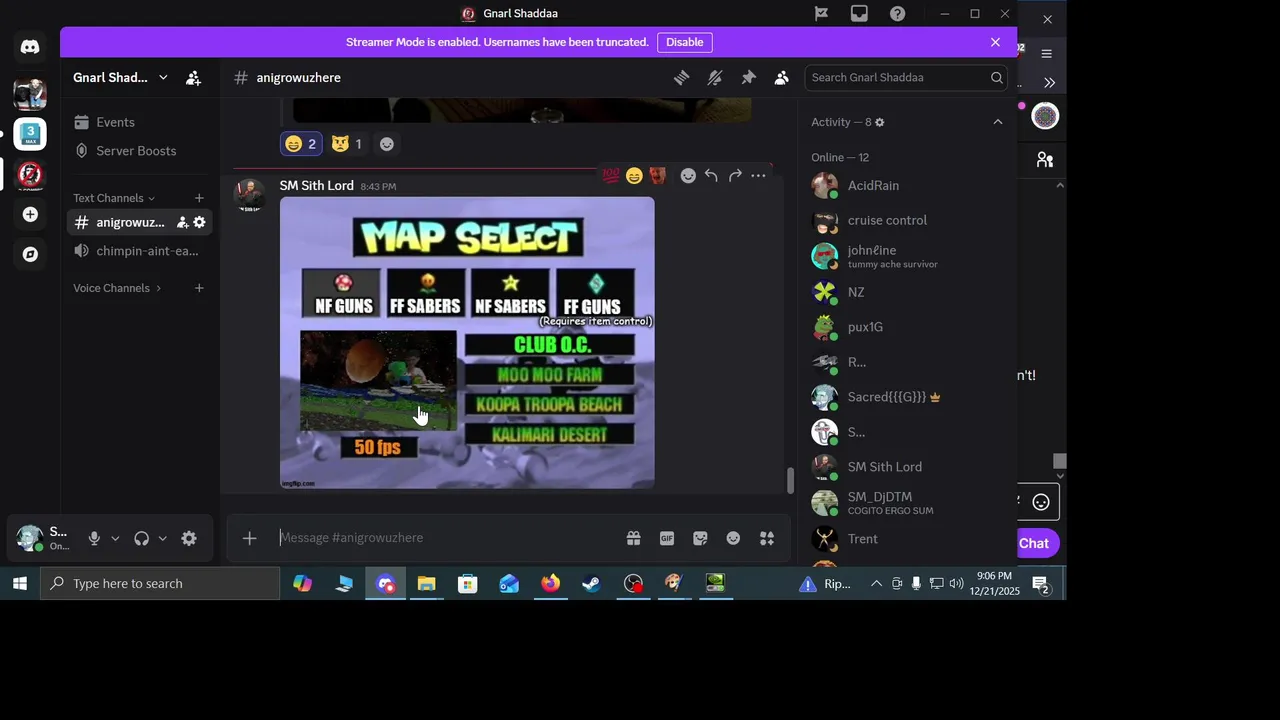Reply to SM Sith Lord's message arrow
This screenshot has height=720, width=1280.
click(711, 176)
